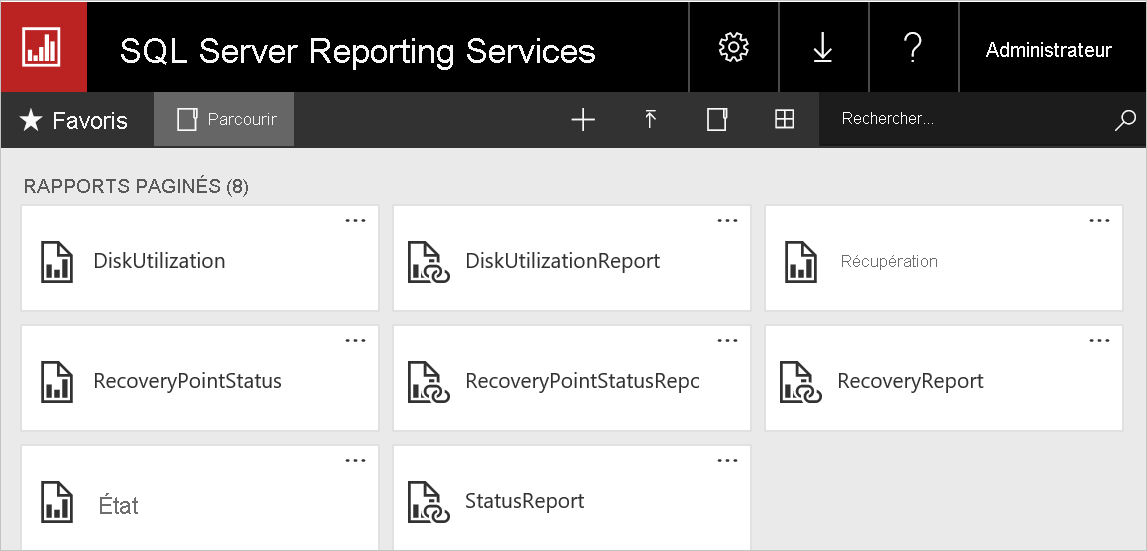Image resolution: width=1147 pixels, height=551 pixels.
Task: Click the tiles grid view icon
Action: pyautogui.click(x=785, y=120)
